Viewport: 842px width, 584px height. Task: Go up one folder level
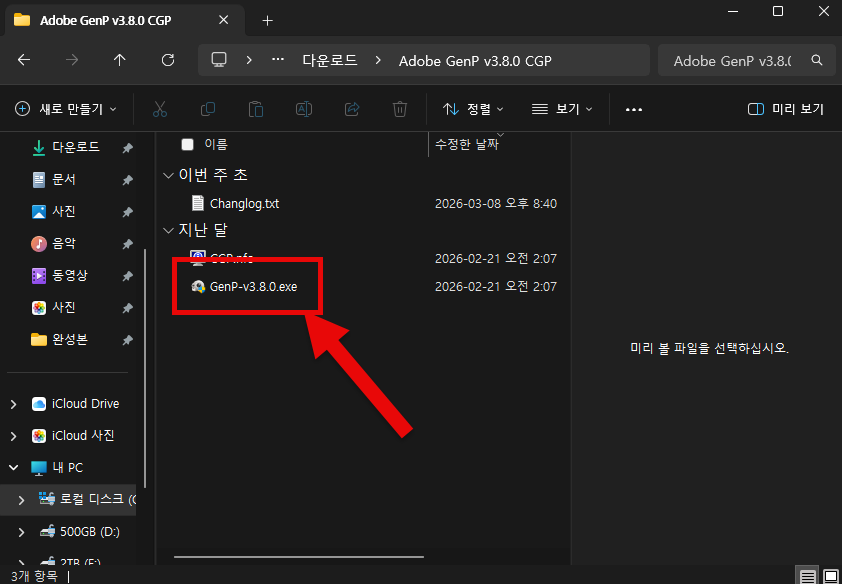[120, 60]
